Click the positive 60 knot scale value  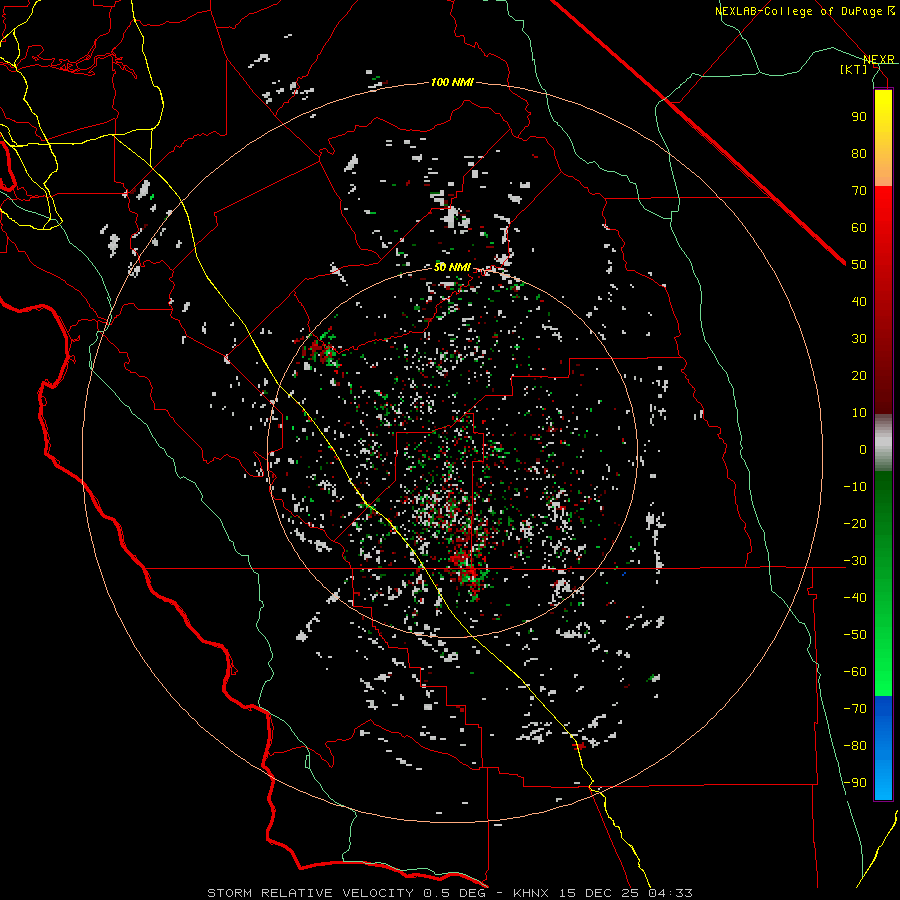(x=859, y=227)
